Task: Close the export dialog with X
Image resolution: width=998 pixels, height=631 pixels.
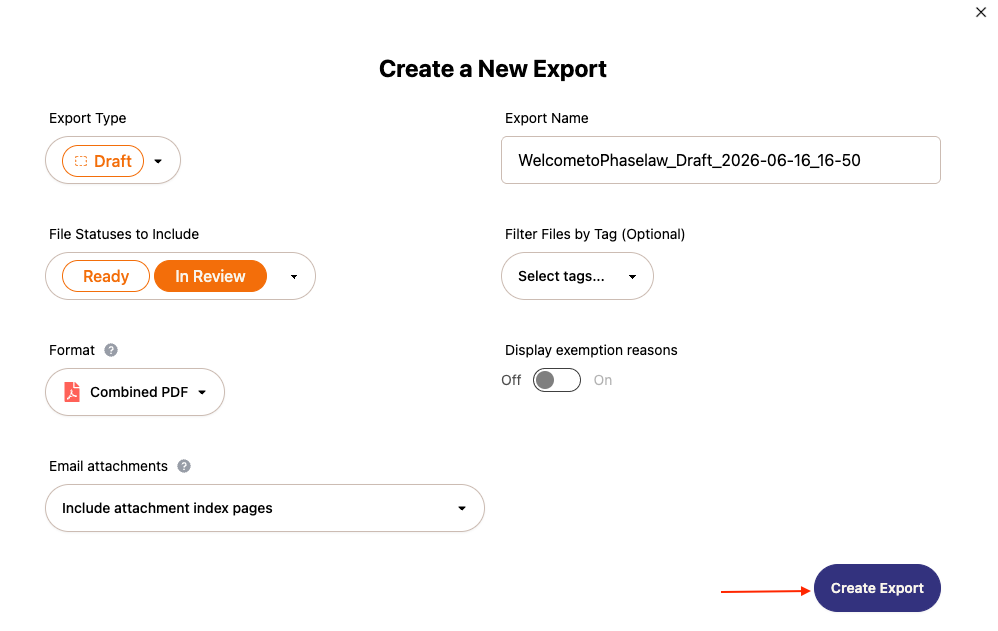Action: 981,12
